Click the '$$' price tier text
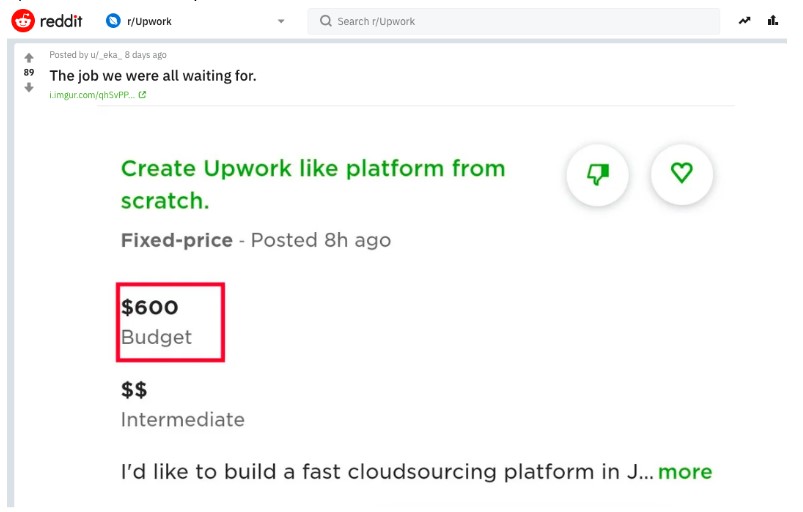Image resolution: width=803 pixels, height=512 pixels. pos(134,390)
